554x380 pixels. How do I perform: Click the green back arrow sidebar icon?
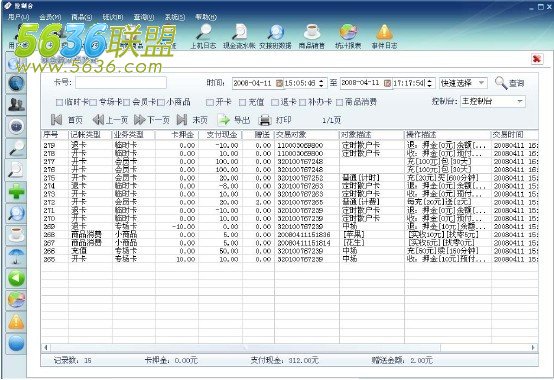coord(16,279)
